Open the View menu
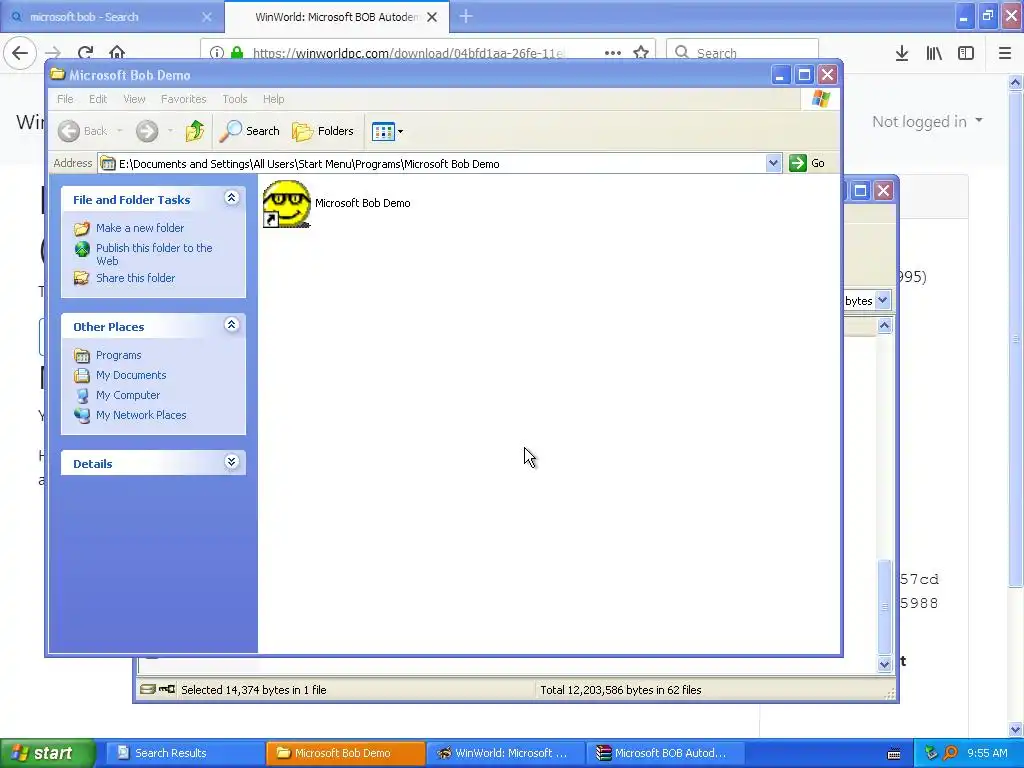This screenshot has width=1024, height=768. [x=134, y=99]
